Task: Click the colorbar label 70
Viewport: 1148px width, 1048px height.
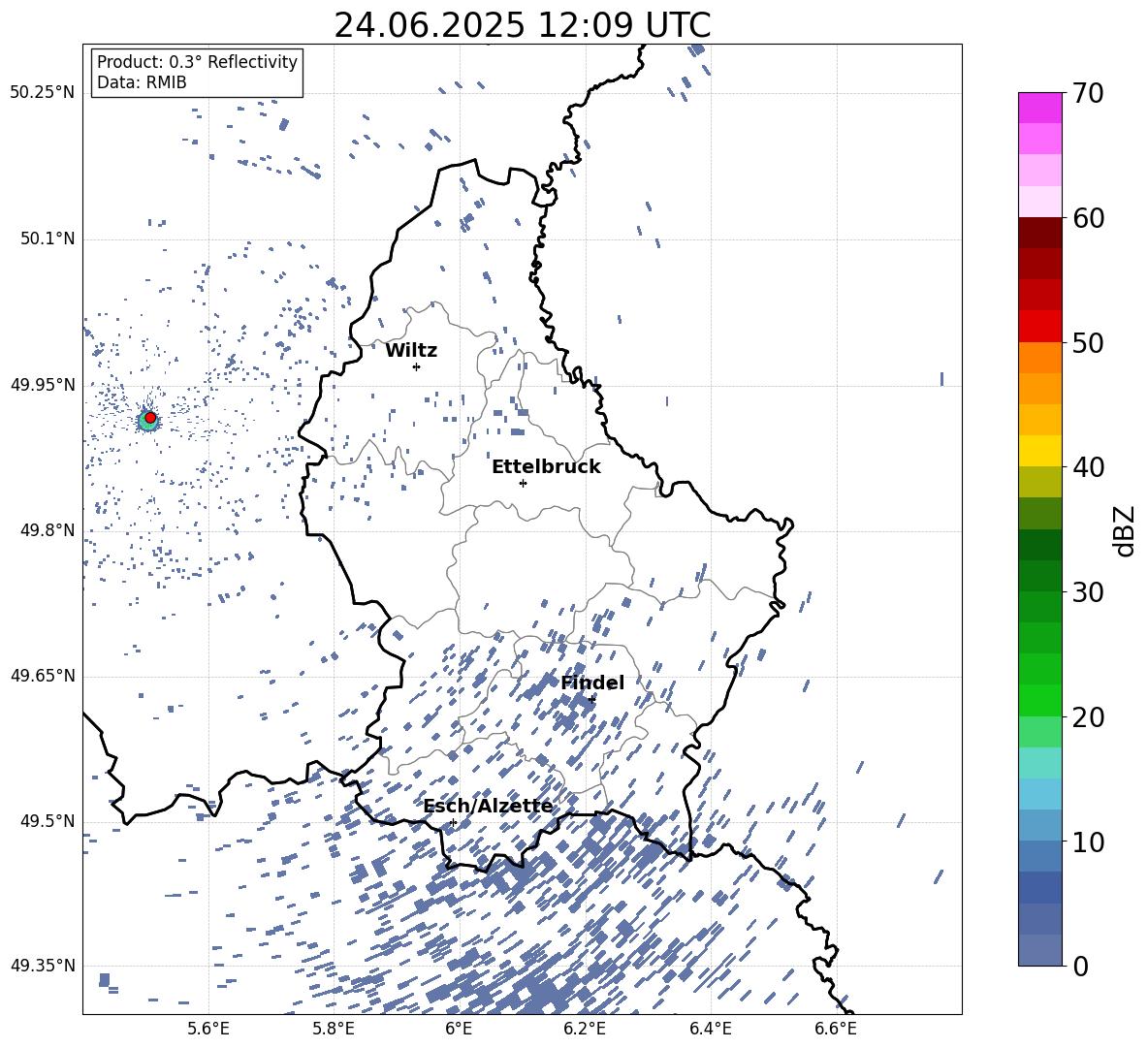Action: click(1088, 93)
